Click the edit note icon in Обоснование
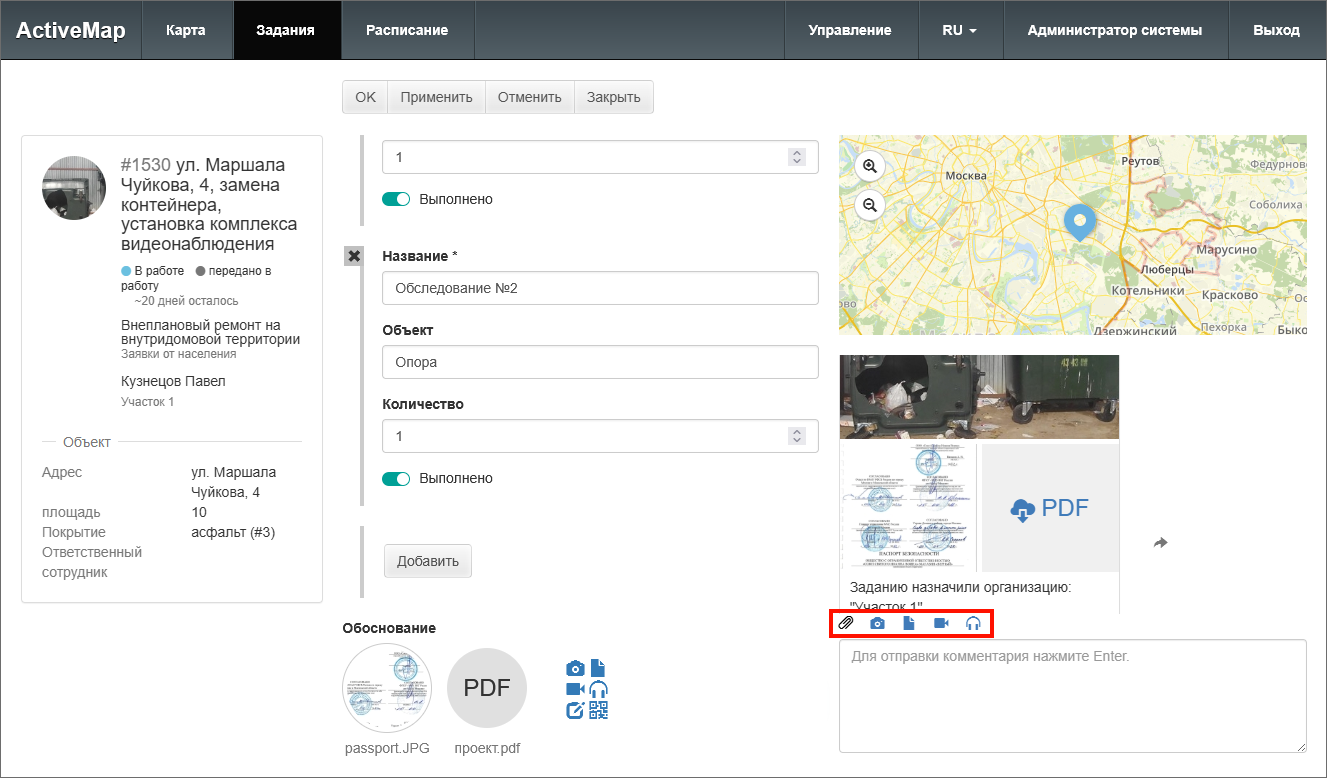This screenshot has width=1327, height=778. click(575, 710)
